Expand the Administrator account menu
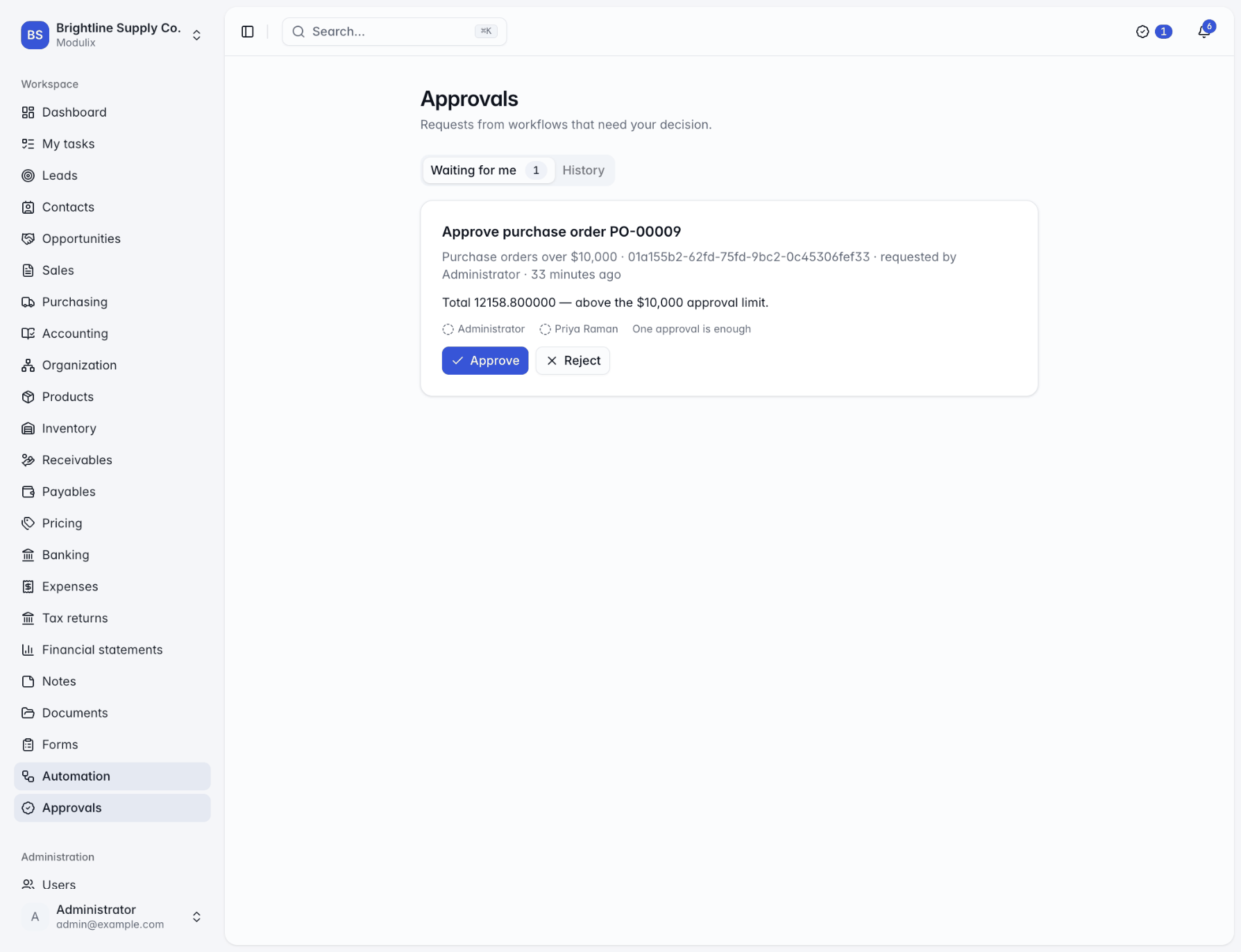 tap(112, 917)
